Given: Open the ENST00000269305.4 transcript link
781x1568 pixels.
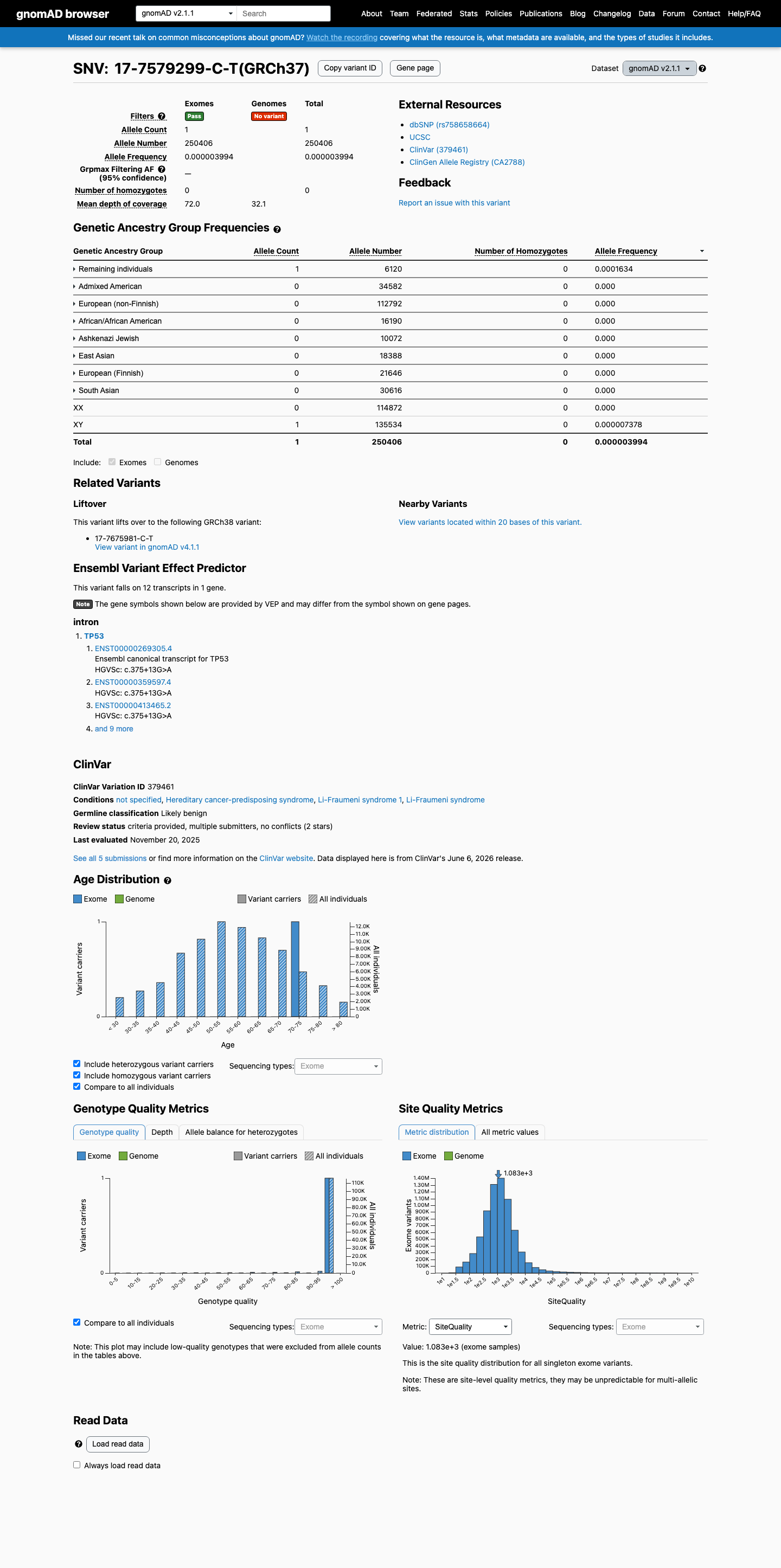Looking at the screenshot, I should point(133,648).
